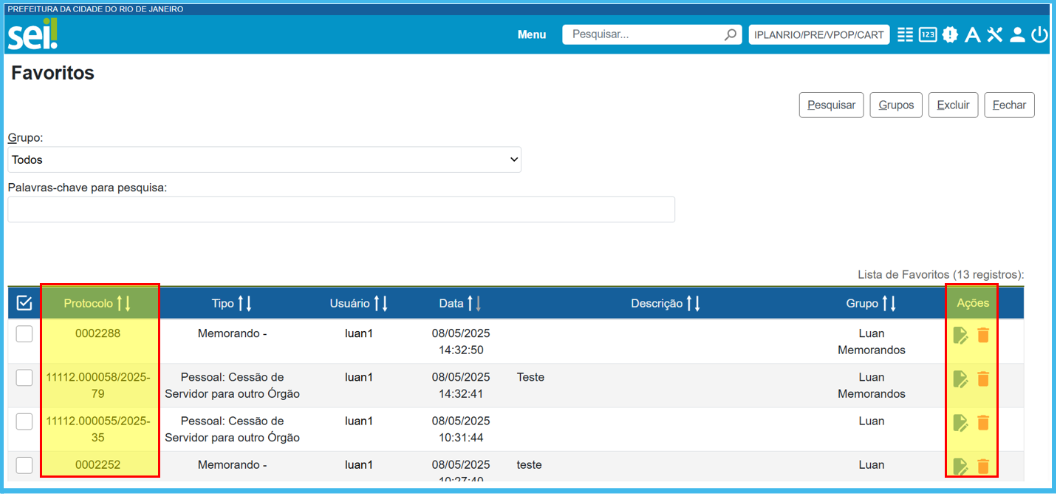
Task: Open the Grupo dropdown showing Todos
Action: pyautogui.click(x=264, y=160)
